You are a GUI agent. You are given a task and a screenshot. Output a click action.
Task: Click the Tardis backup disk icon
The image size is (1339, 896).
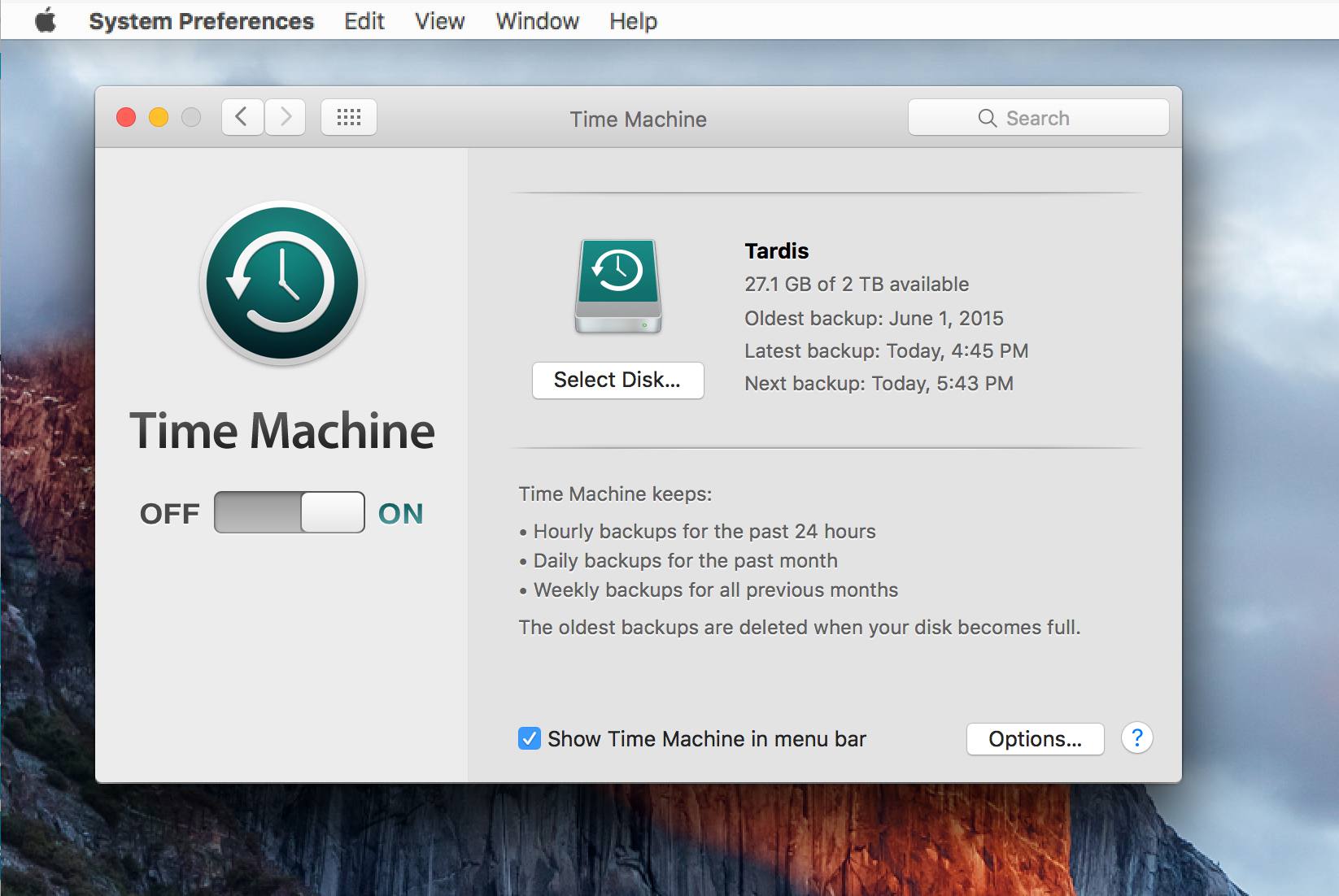[618, 286]
